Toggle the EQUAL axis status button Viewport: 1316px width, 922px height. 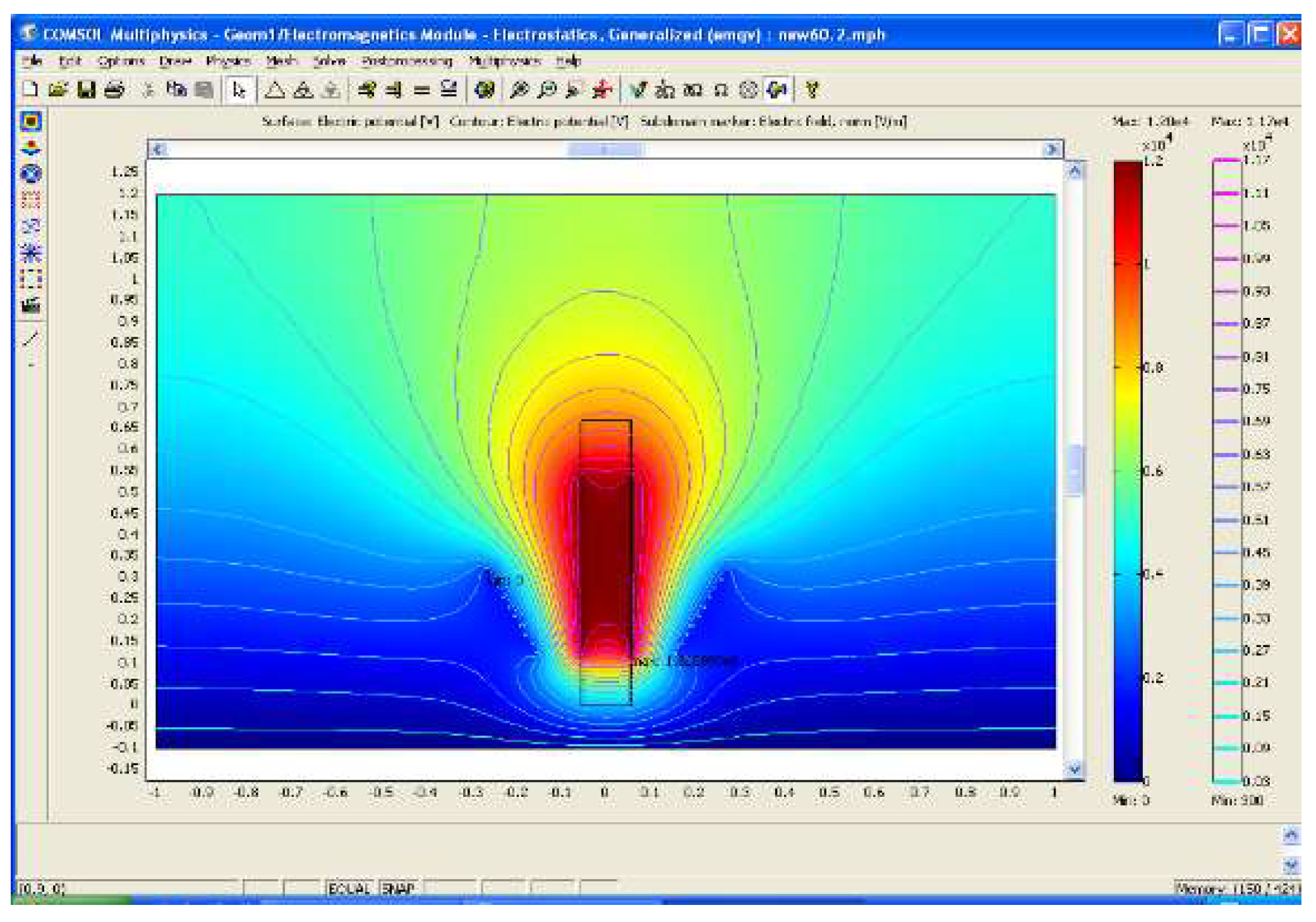348,889
